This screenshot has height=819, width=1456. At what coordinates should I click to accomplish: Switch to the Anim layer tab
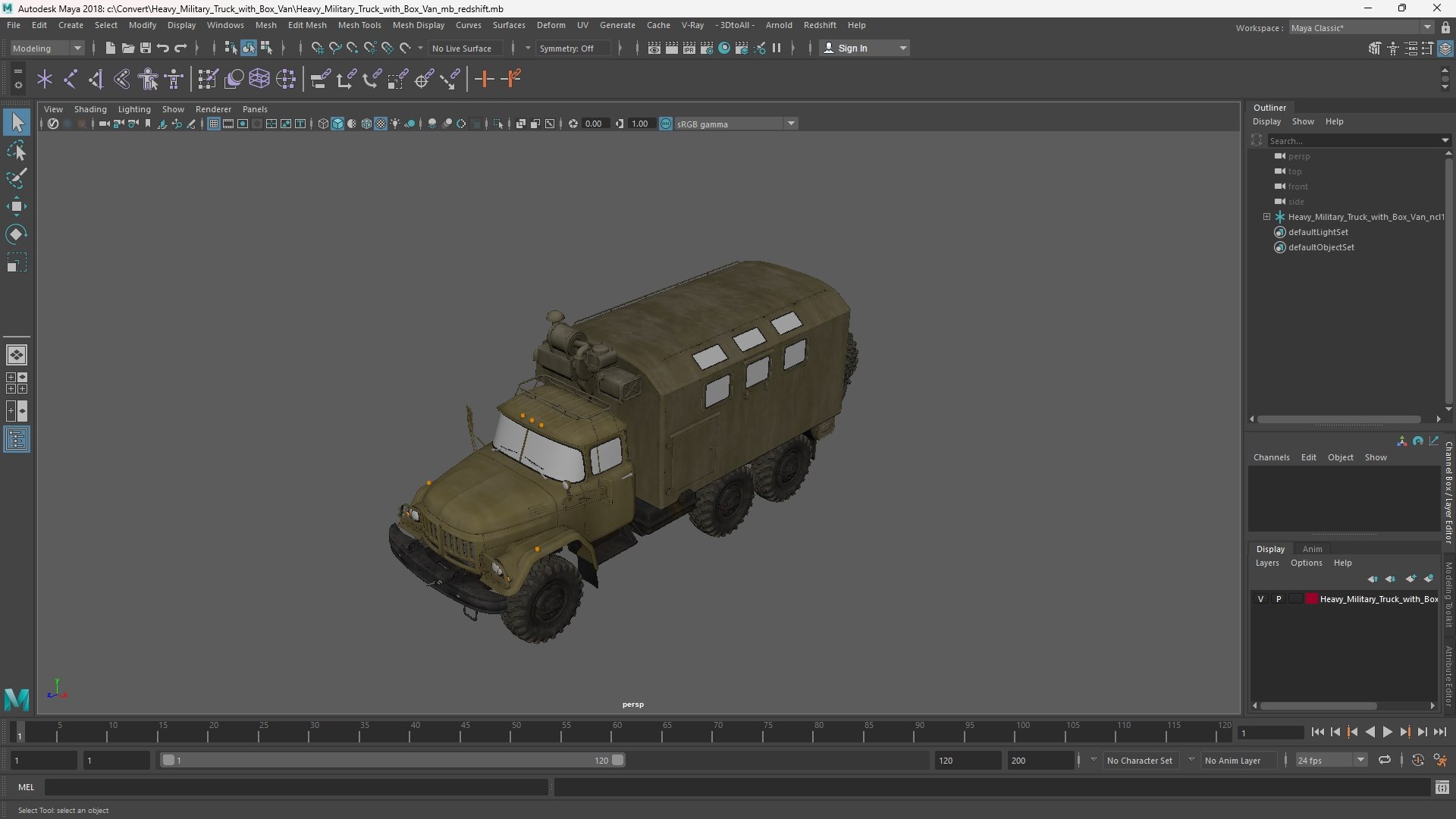(1312, 549)
